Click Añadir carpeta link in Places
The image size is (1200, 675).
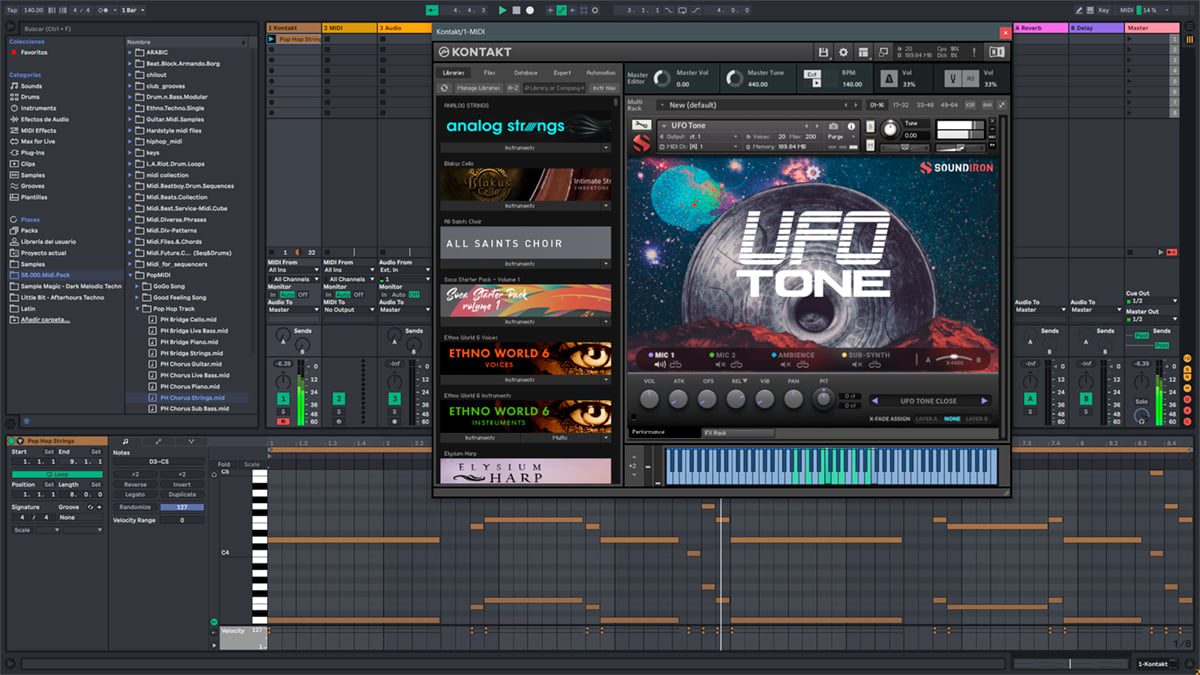pyautogui.click(x=44, y=319)
